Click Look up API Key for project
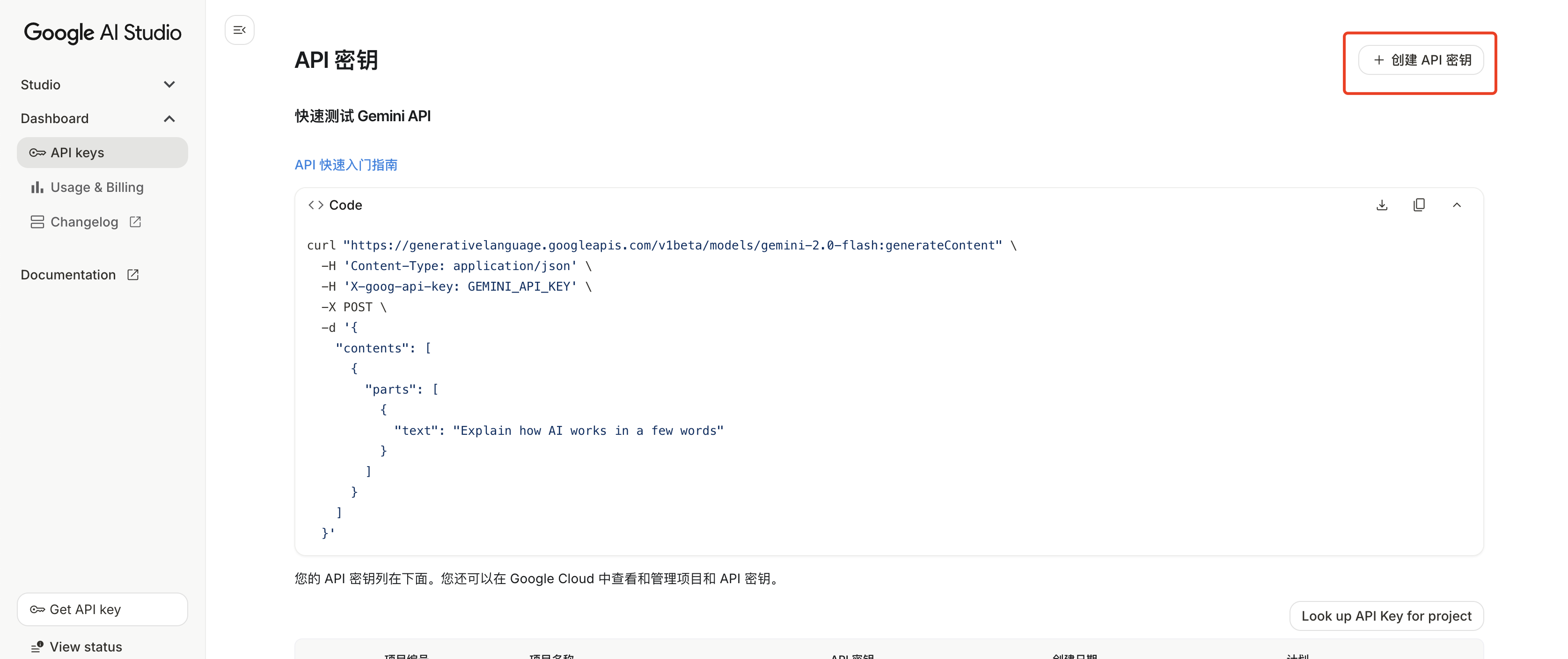This screenshot has height=659, width=1568. 1386,616
